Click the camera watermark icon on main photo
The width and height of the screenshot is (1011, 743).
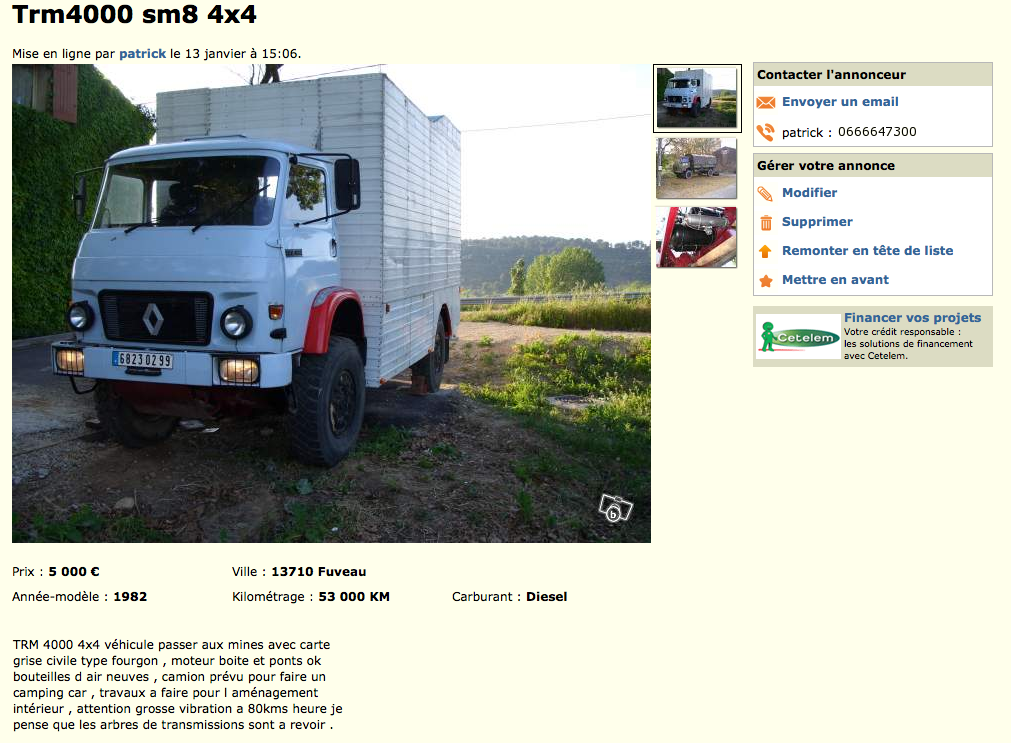click(616, 508)
